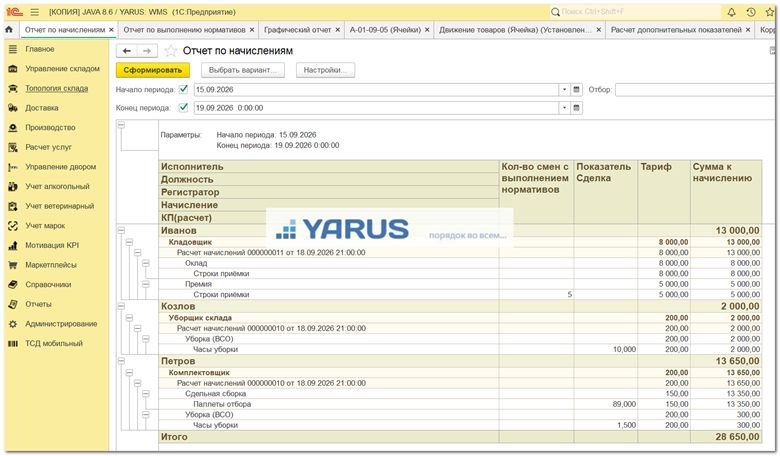Click ТСД мобильный barcode icon

click(x=13, y=344)
